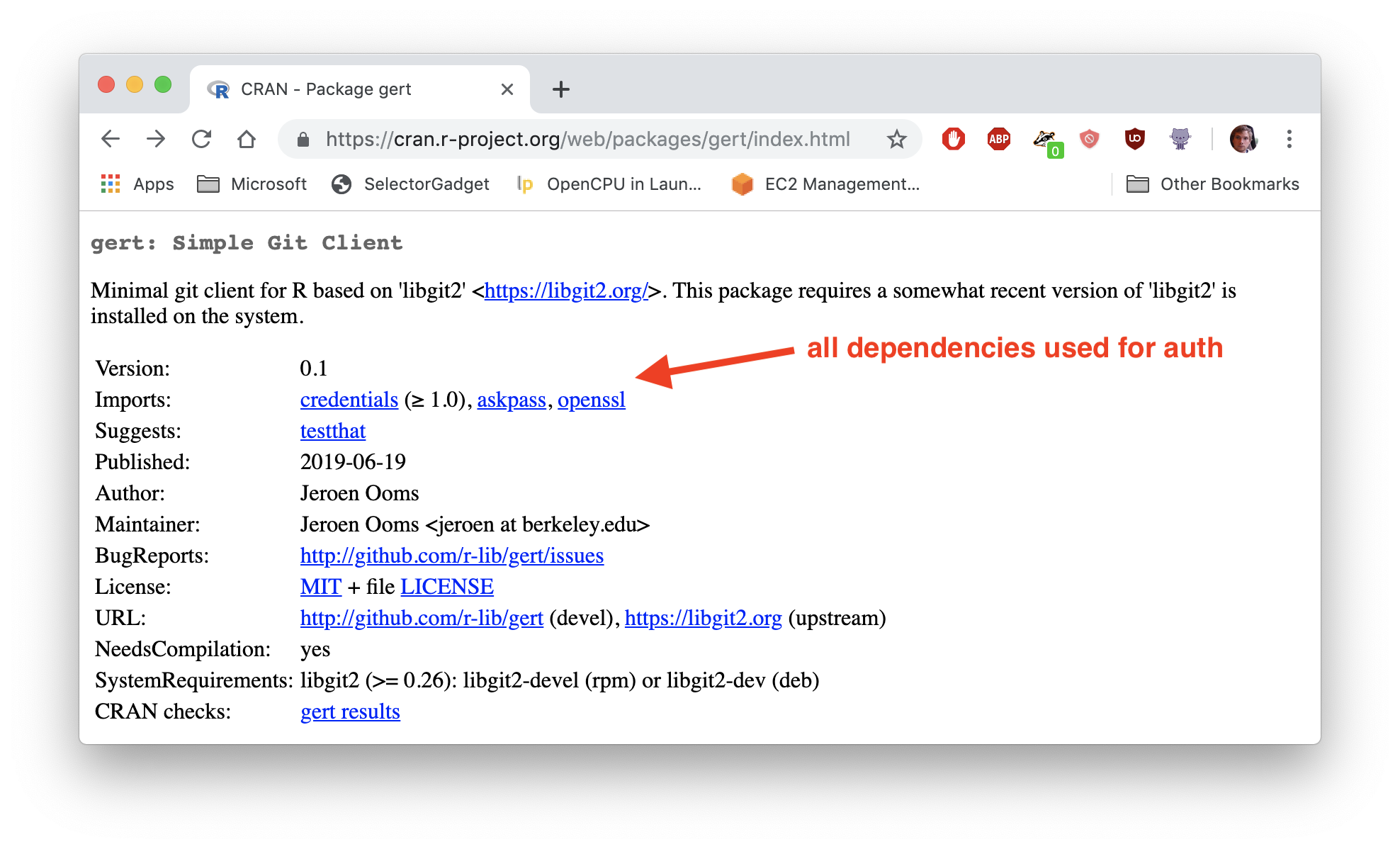
Task: Close the CRAN - Package gert tab
Action: pos(507,89)
